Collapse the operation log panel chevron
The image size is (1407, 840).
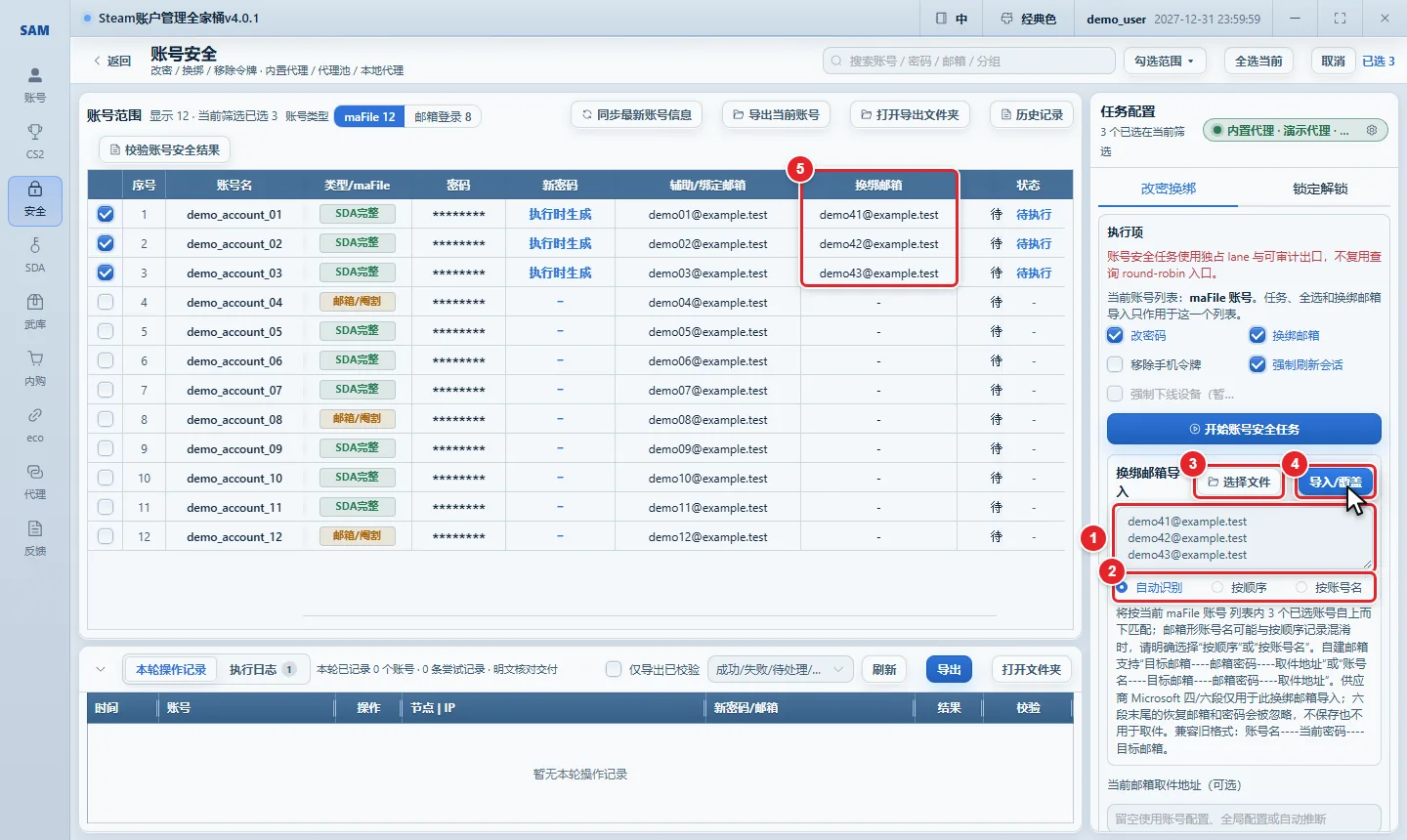(x=101, y=669)
